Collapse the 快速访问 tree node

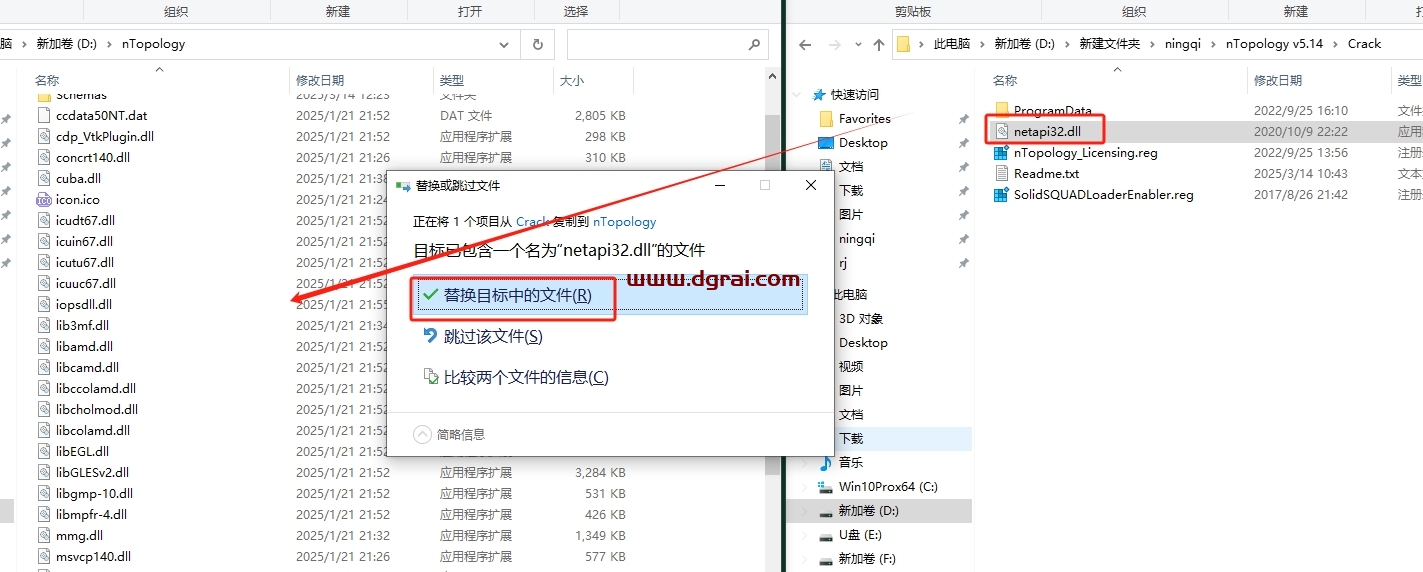tap(797, 94)
